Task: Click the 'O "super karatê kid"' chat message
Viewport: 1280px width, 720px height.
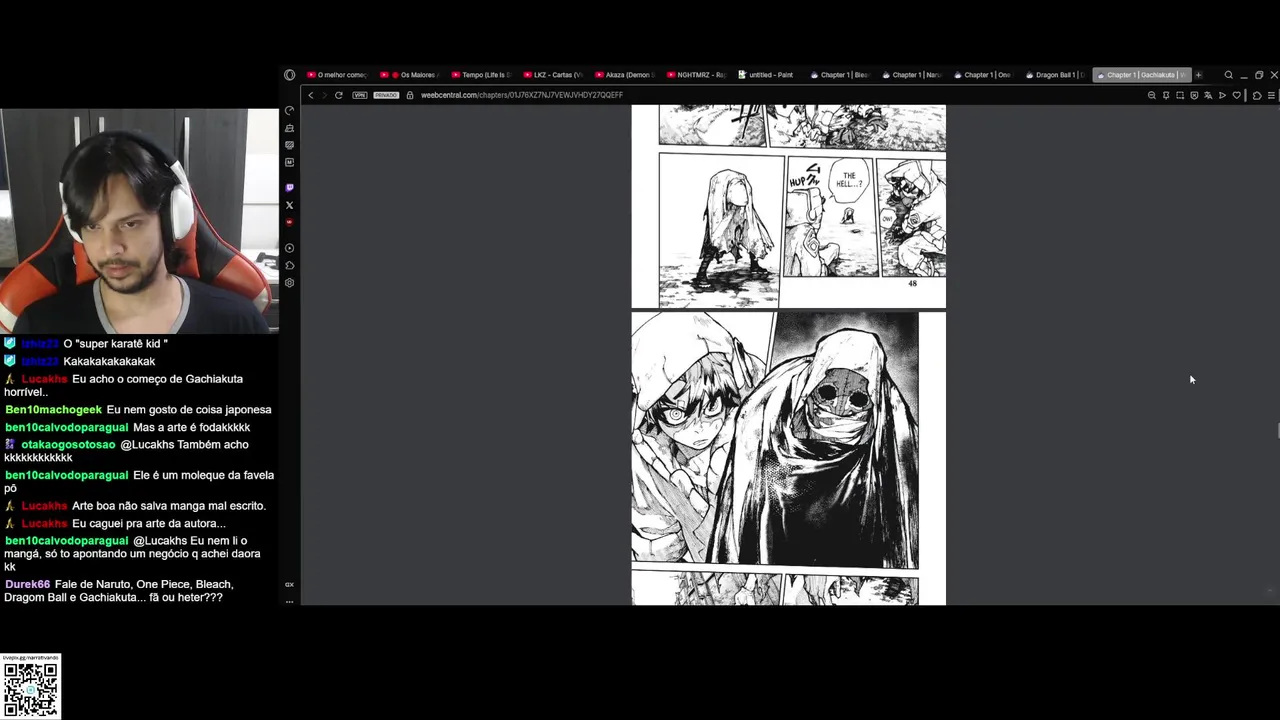Action: click(x=115, y=344)
